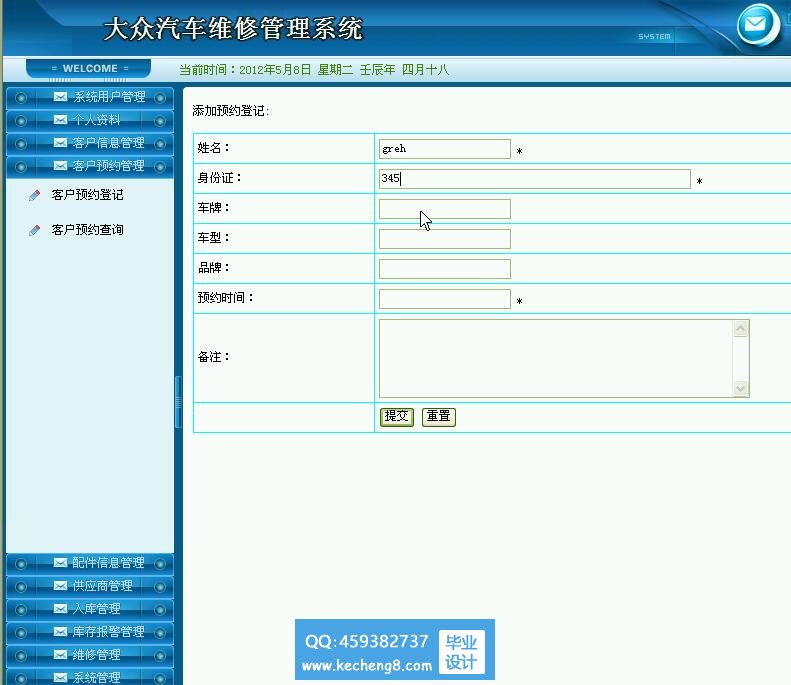The image size is (791, 685).
Task: Expand the 库存报警管理 menu
Action: click(90, 633)
